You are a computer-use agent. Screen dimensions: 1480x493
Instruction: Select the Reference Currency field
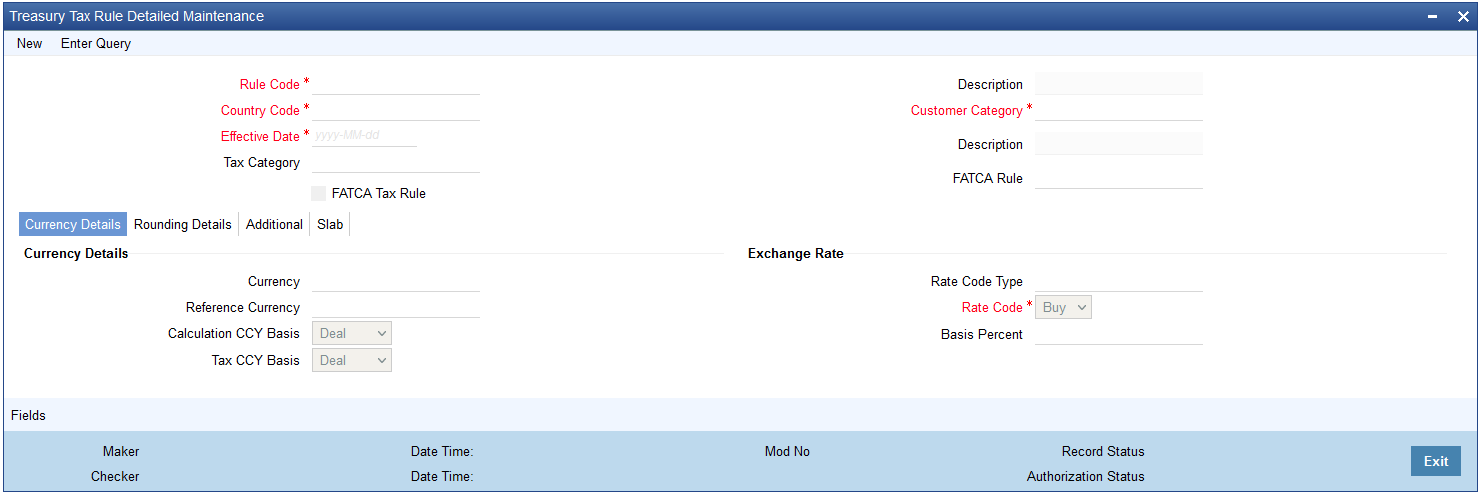click(396, 307)
